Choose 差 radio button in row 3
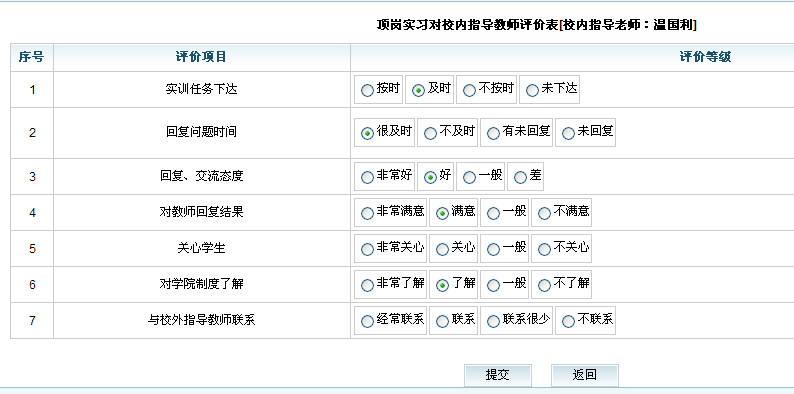 pyautogui.click(x=520, y=178)
